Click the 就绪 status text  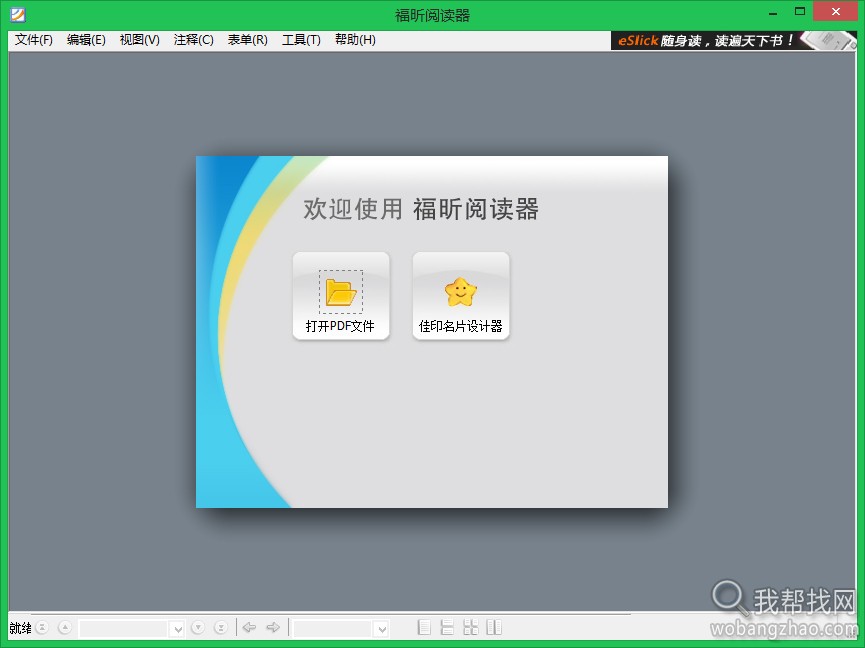point(20,628)
